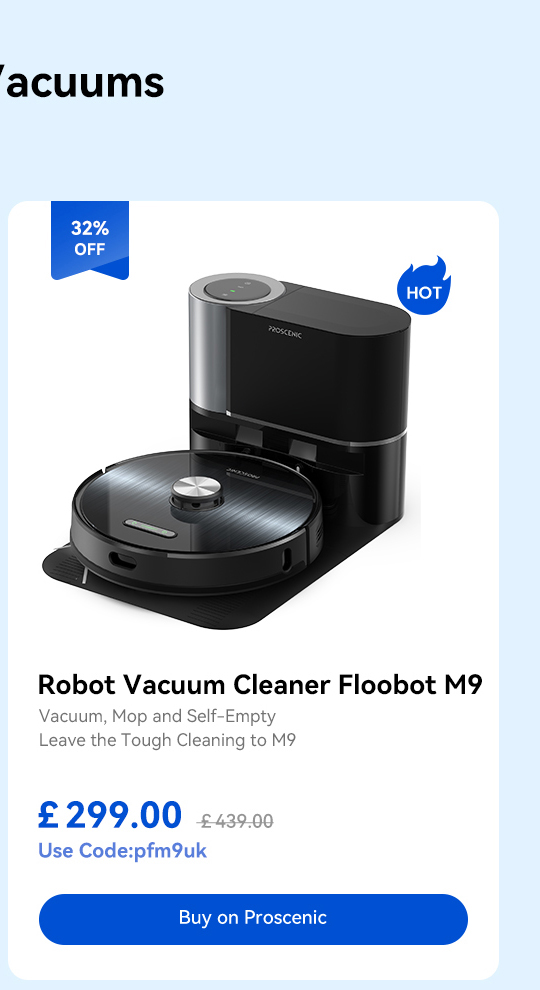This screenshot has width=540, height=990.
Task: Click the silver lidar turret on the robot
Action: click(x=196, y=492)
